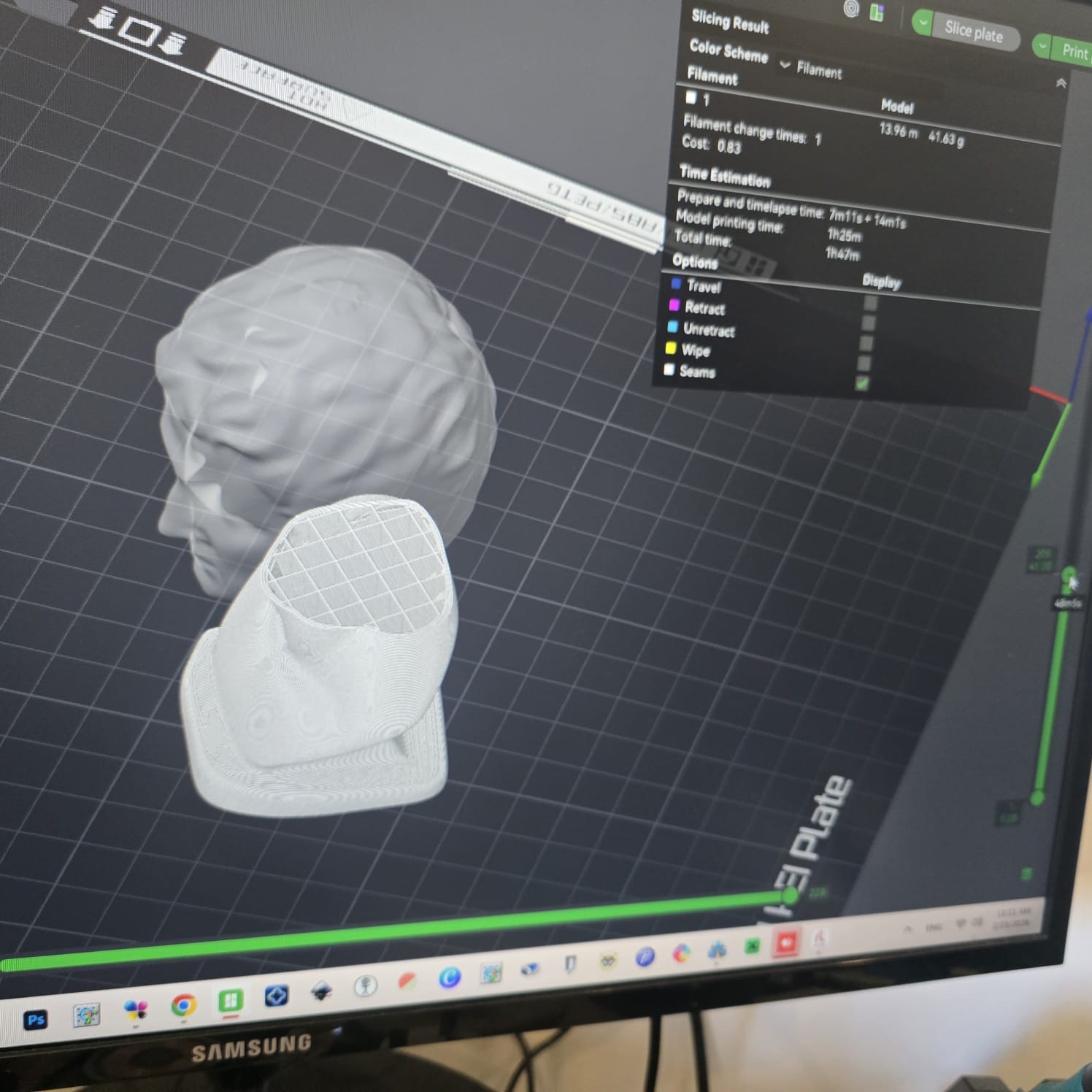Open the red square app on the taskbar
The height and width of the screenshot is (1092, 1092).
coord(785,942)
